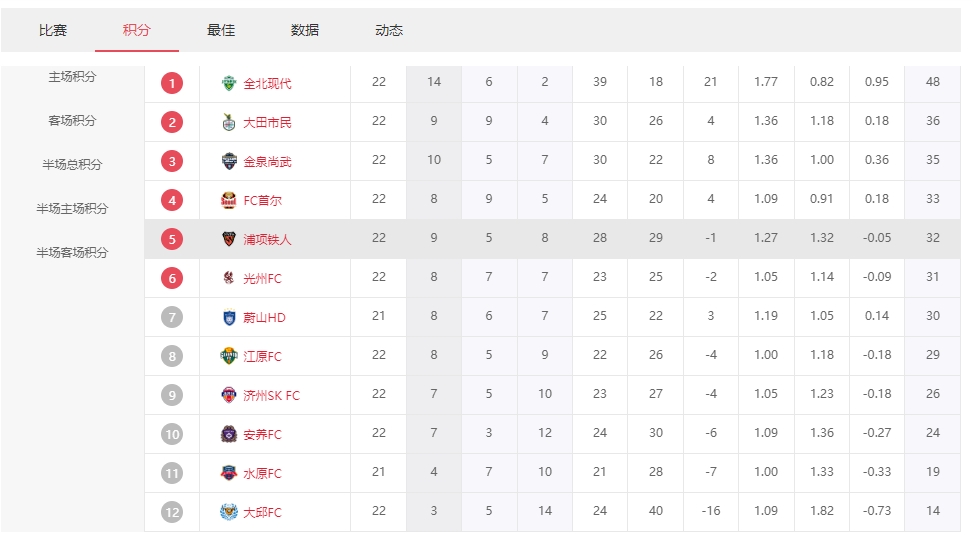Viewport: 972px width, 535px height.
Task: Click the 大邱FC team logo icon
Action: click(229, 512)
